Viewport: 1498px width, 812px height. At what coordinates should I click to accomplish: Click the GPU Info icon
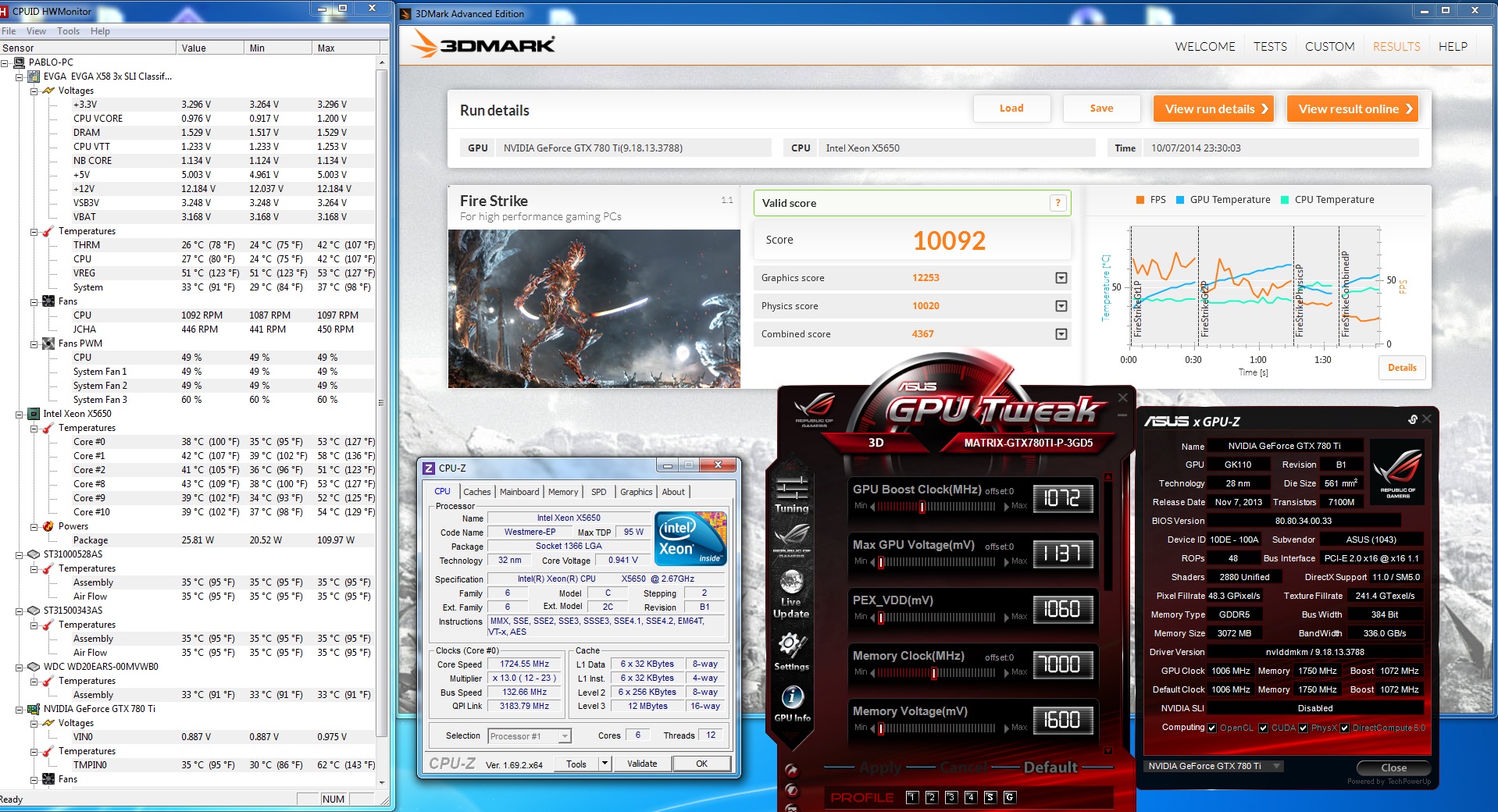point(792,697)
